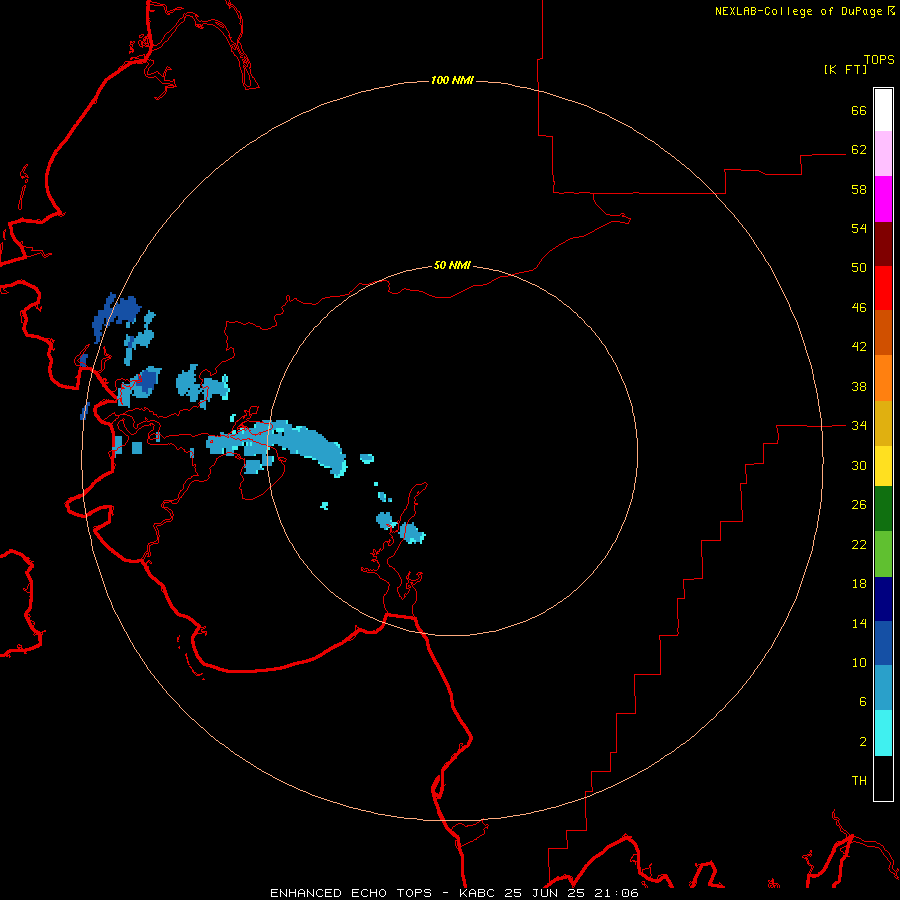Click the legend value 6
This screenshot has height=900, width=900.
click(x=863, y=702)
